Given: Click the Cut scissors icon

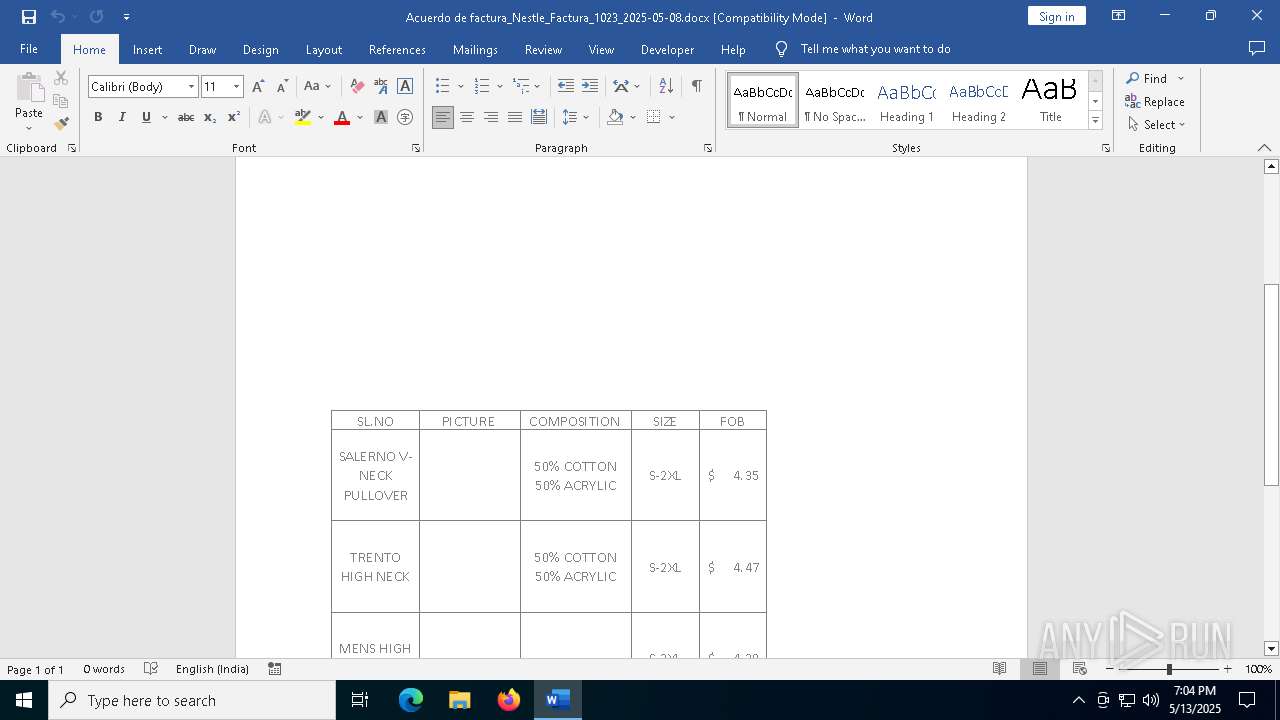Looking at the screenshot, I should coord(61,78).
